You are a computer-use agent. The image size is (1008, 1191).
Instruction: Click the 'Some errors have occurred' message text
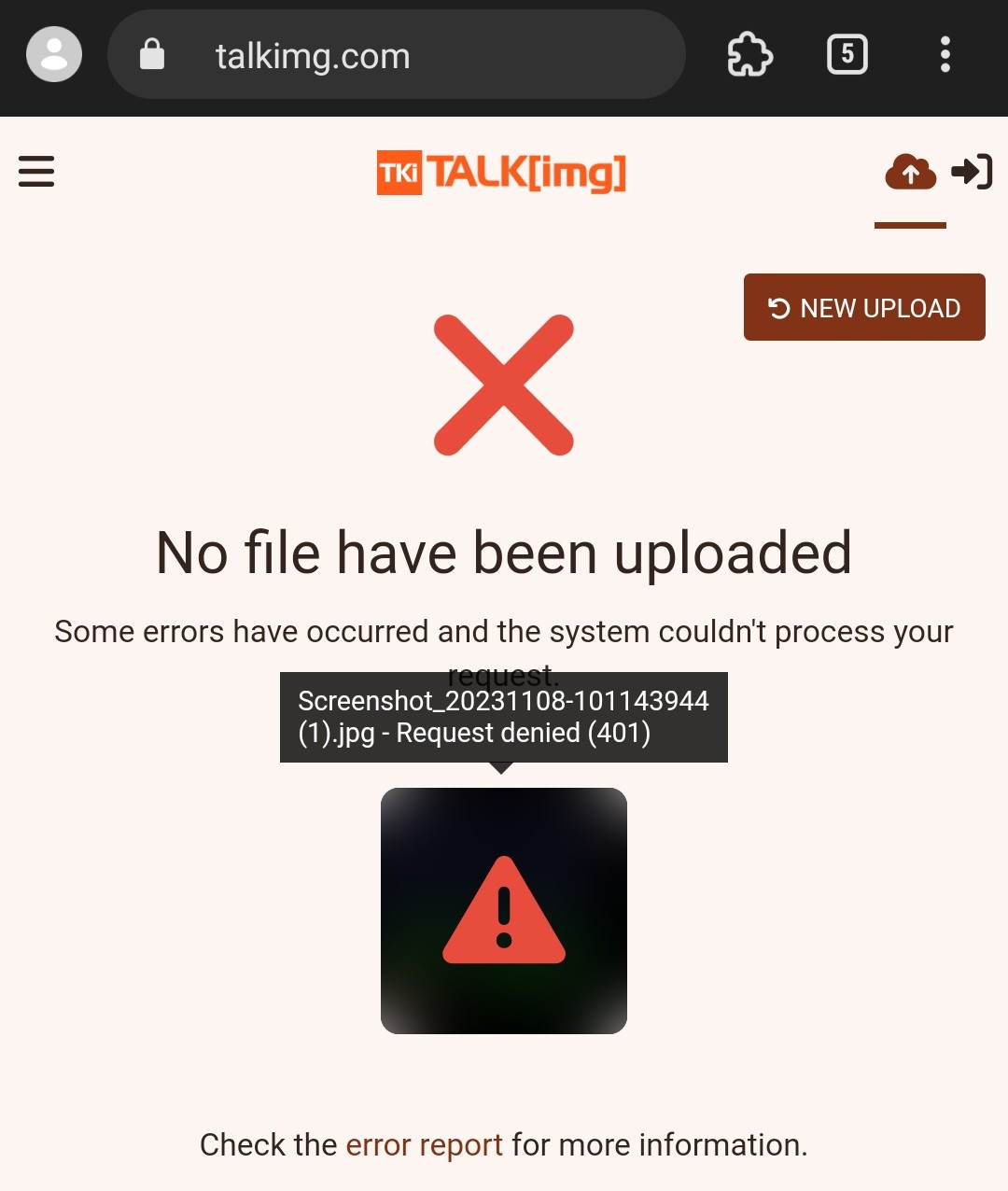point(504,651)
